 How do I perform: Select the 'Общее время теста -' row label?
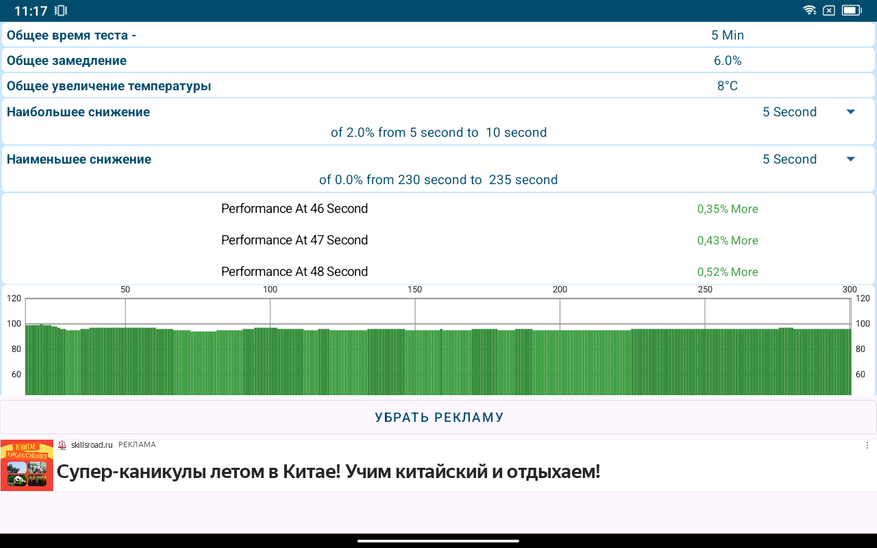[72, 35]
